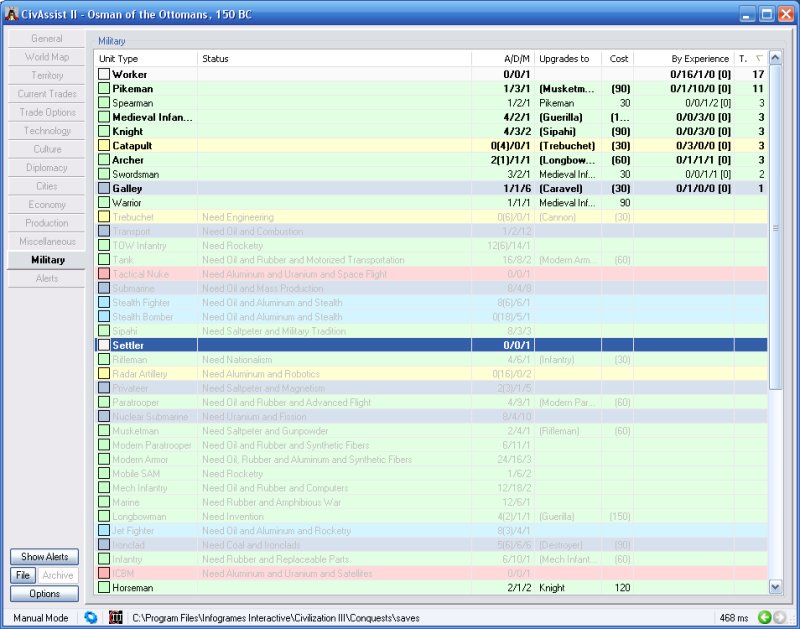This screenshot has height=629, width=800.
Task: Open the Culture tab
Action: coord(46,149)
